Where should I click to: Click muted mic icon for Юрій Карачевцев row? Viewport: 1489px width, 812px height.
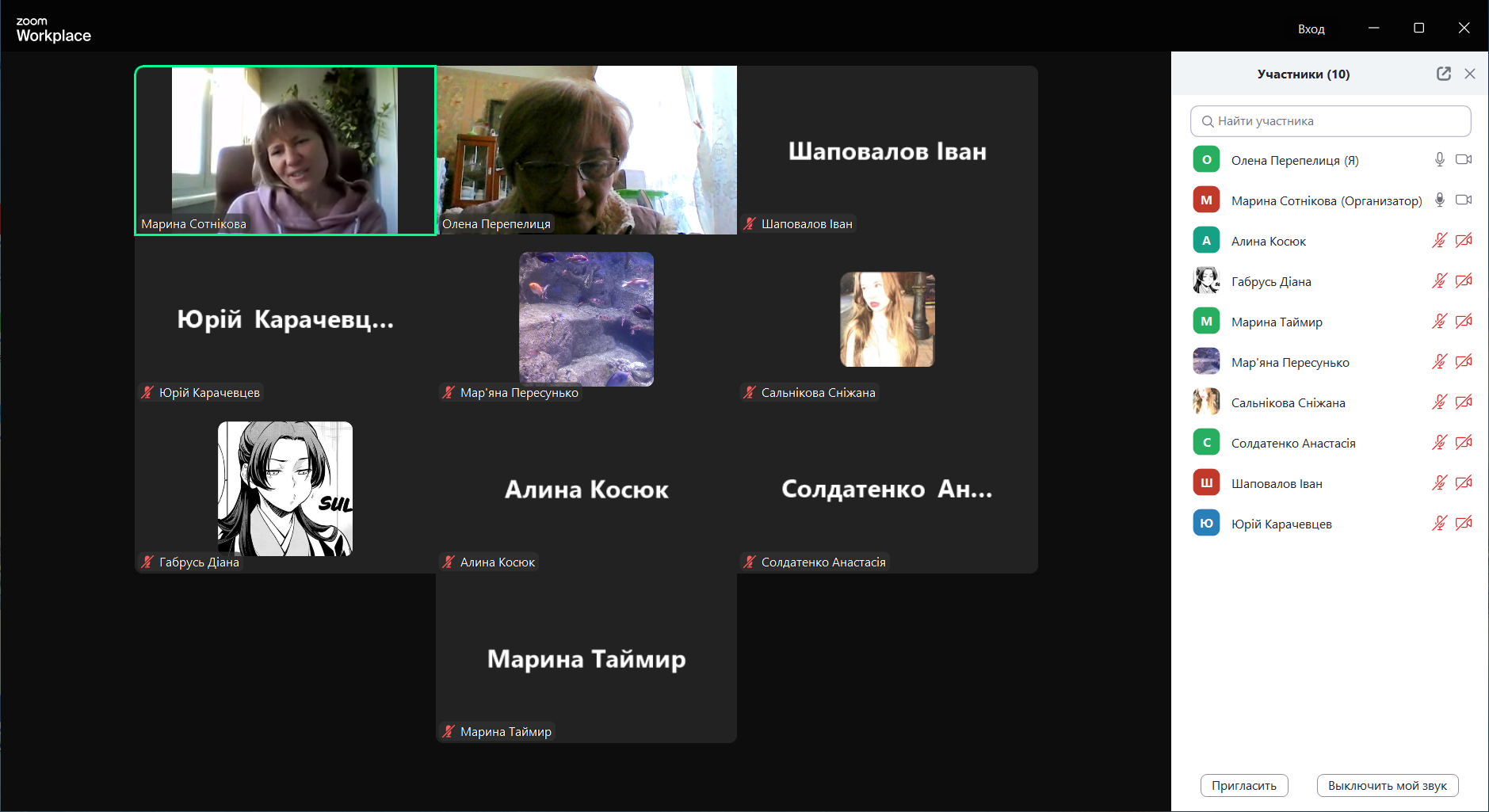tap(1440, 524)
